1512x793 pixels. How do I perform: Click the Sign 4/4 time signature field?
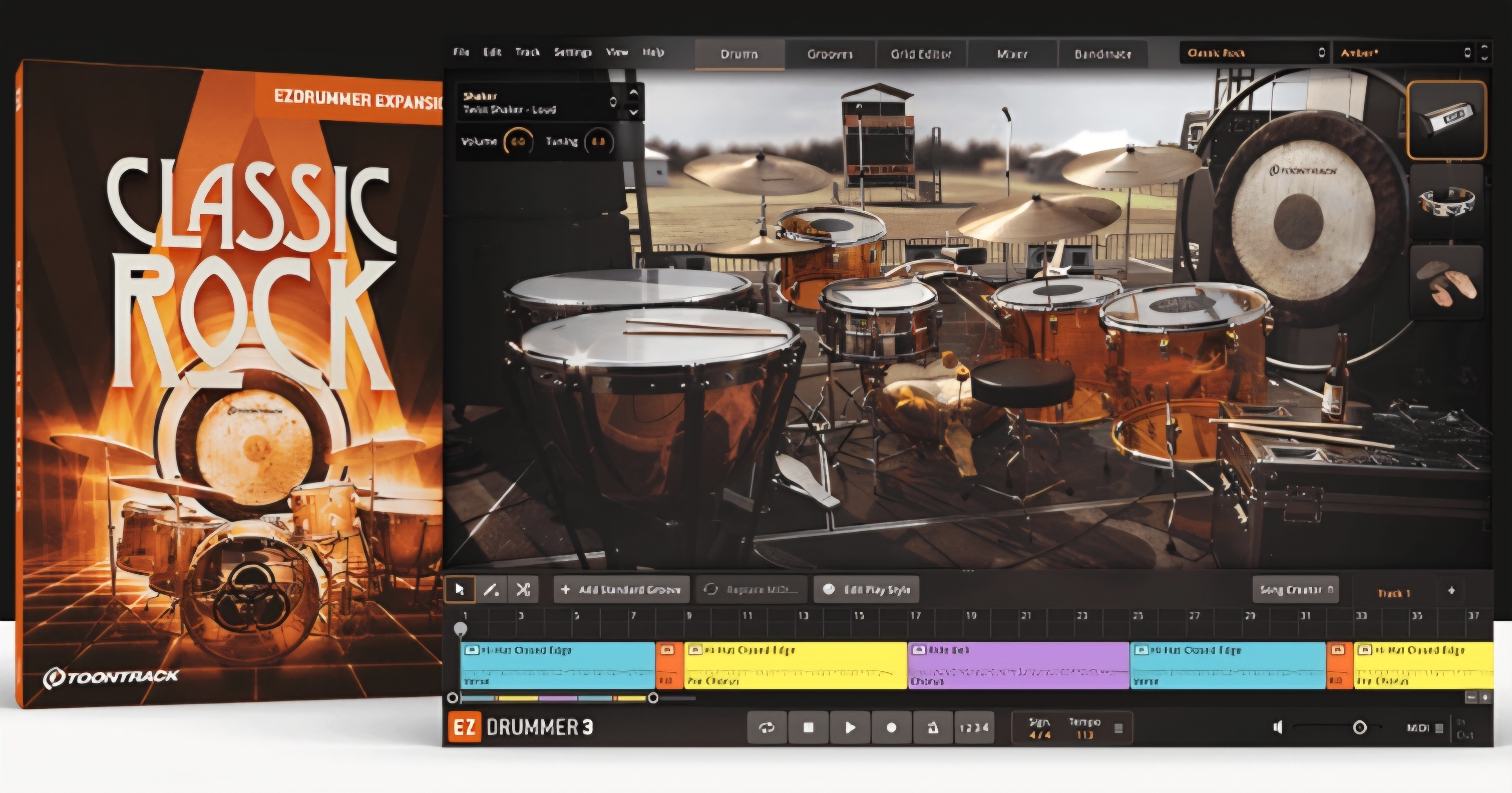pyautogui.click(x=1039, y=728)
